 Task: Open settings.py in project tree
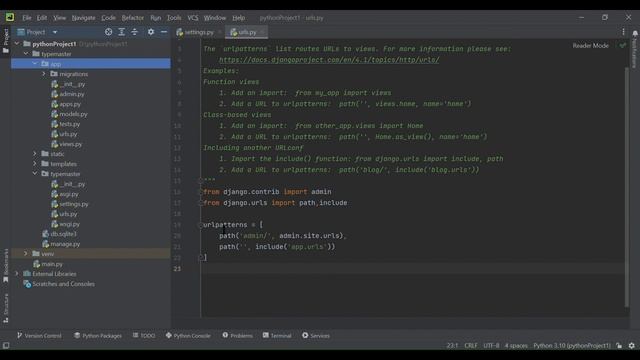pos(74,204)
